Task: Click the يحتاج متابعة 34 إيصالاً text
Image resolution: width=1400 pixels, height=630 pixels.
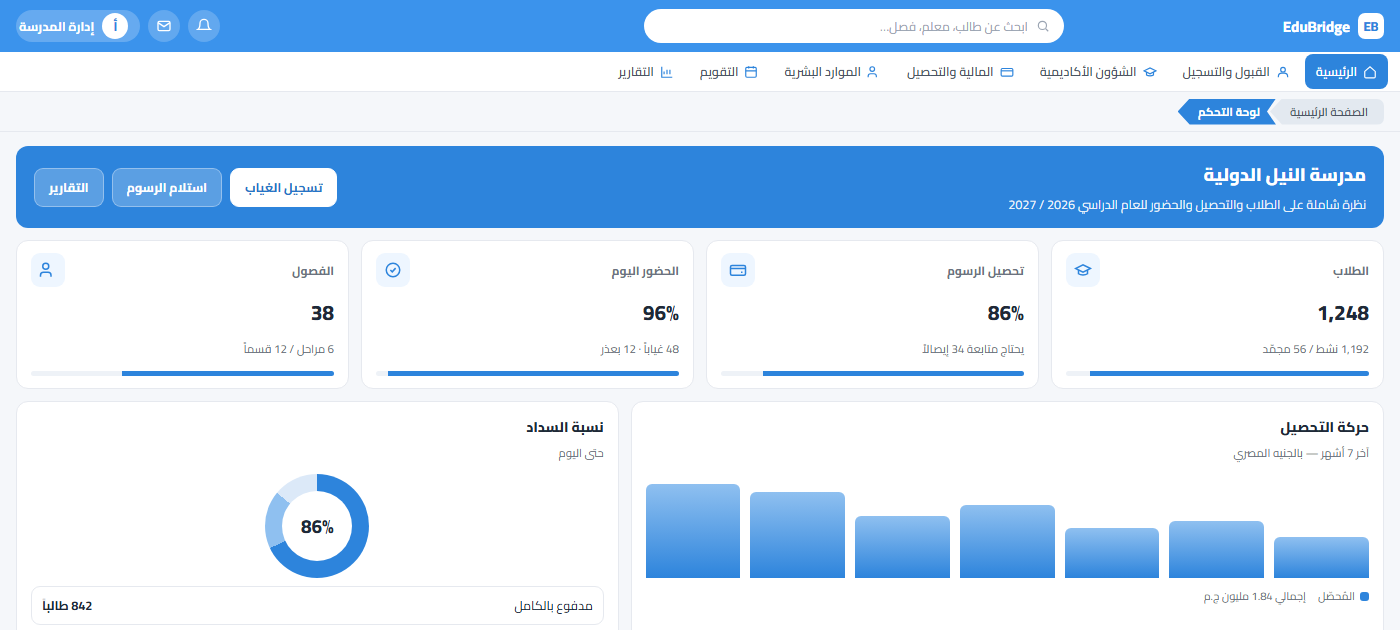Action: point(972,349)
